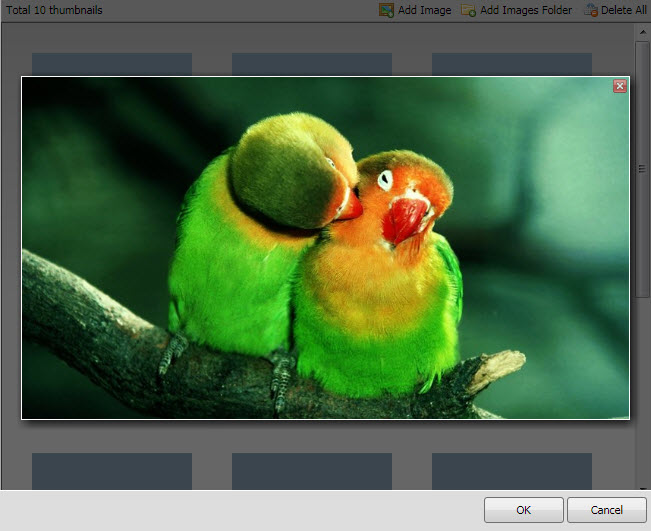Click the Total 10 thumbnails text

click(54, 10)
